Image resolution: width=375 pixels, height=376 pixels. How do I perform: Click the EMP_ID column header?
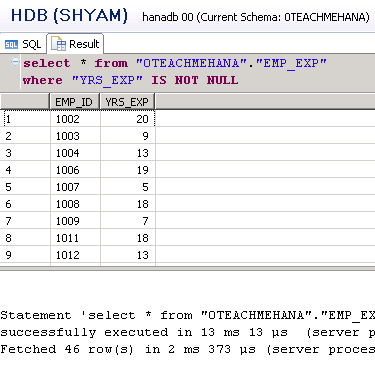75,102
